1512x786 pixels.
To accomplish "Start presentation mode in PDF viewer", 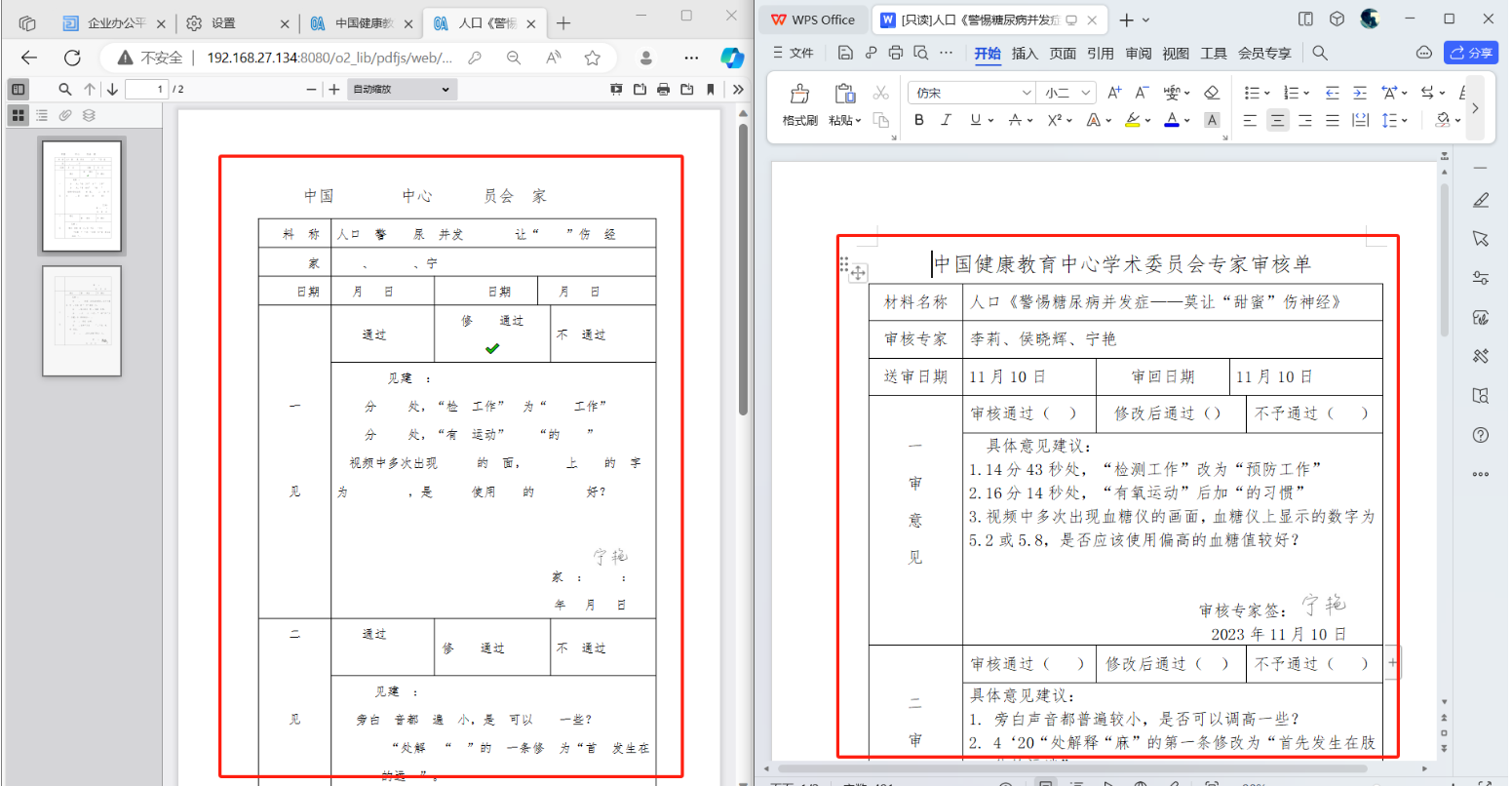I will tap(616, 90).
